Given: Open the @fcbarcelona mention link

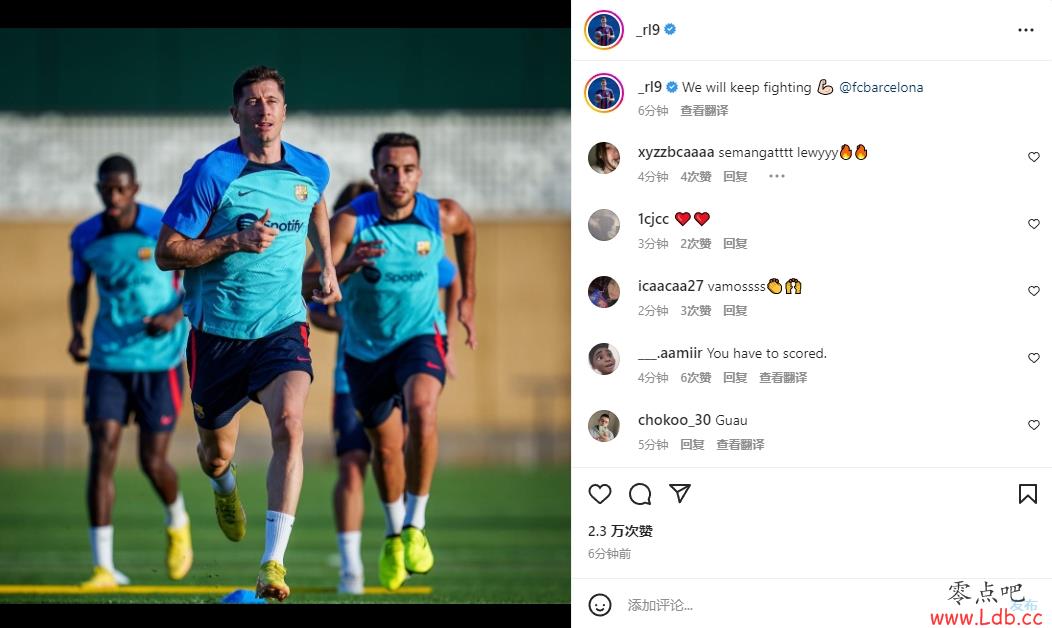Looking at the screenshot, I should click(x=881, y=87).
